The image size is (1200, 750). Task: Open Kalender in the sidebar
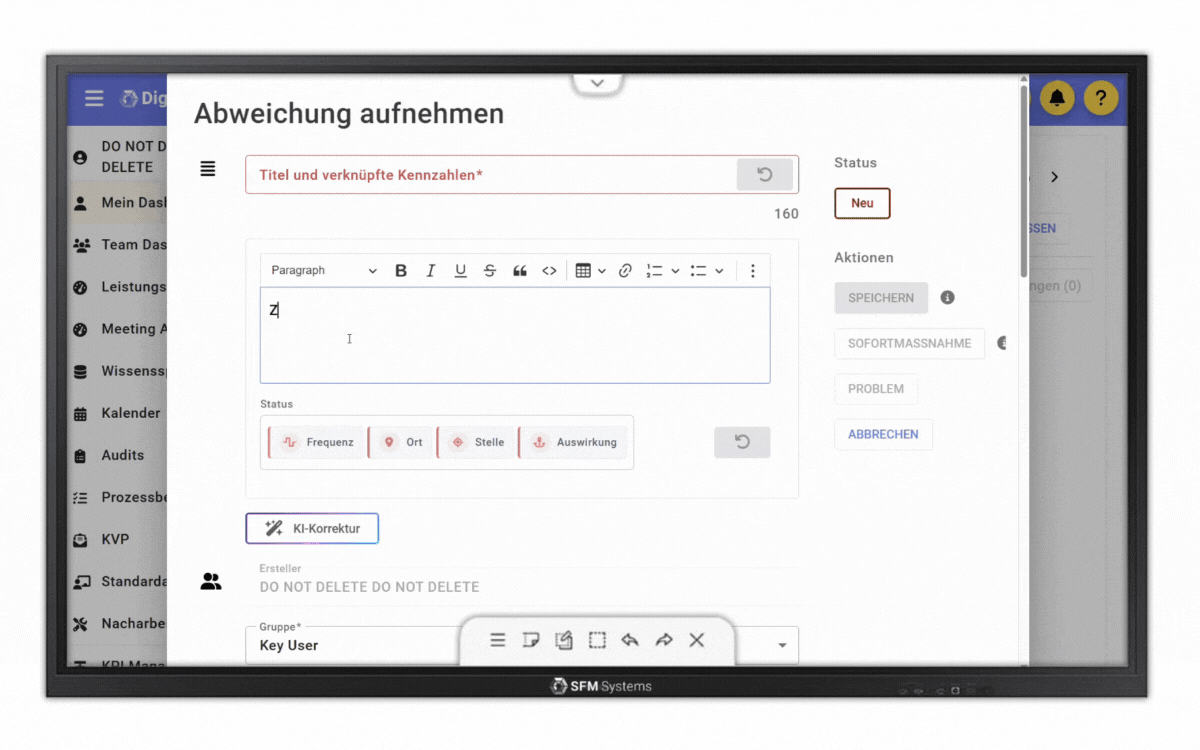click(130, 413)
